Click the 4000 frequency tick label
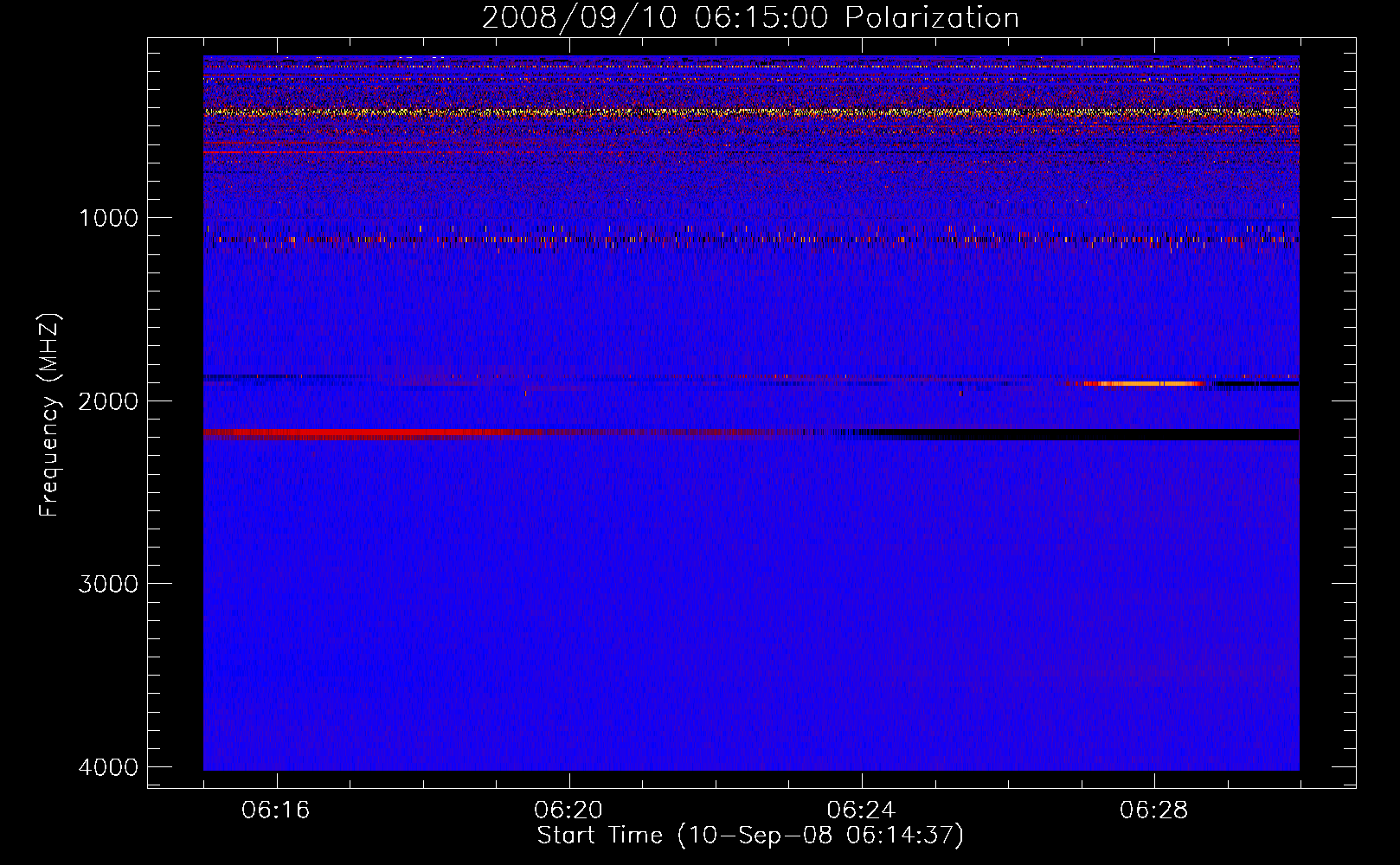Screen dimensions: 1400x865 108,767
